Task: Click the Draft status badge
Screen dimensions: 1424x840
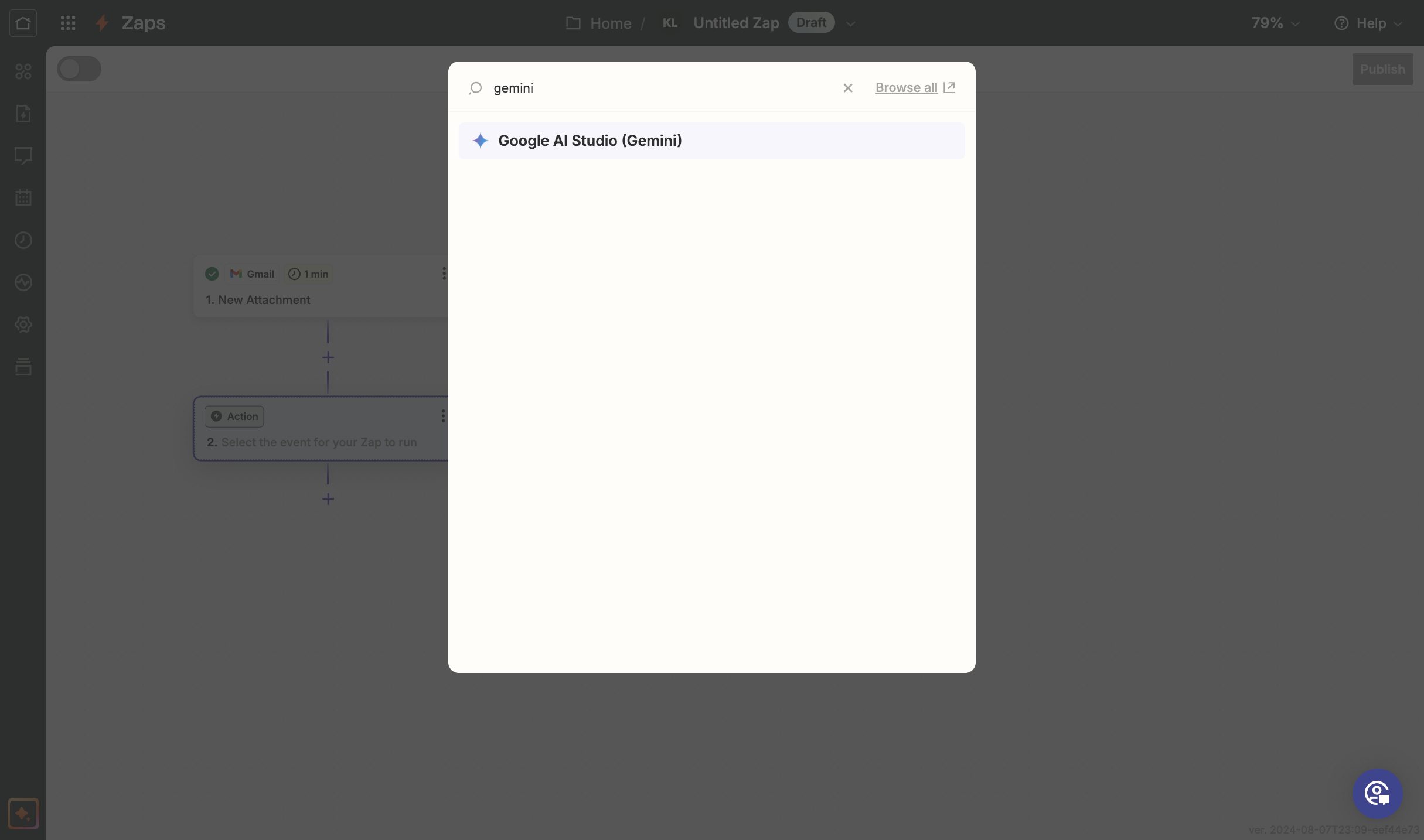Action: point(811,22)
